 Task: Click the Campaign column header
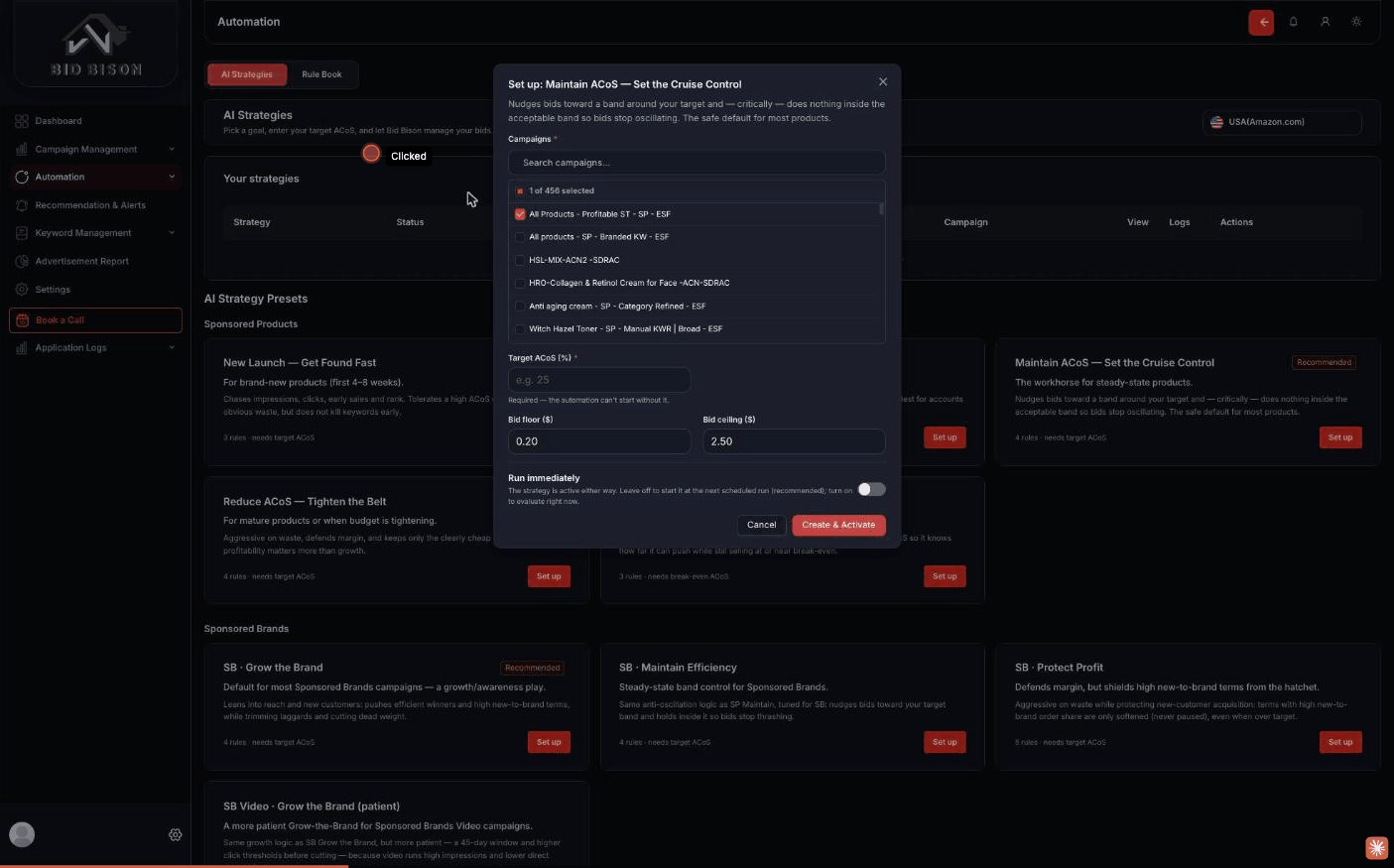pyautogui.click(x=965, y=222)
